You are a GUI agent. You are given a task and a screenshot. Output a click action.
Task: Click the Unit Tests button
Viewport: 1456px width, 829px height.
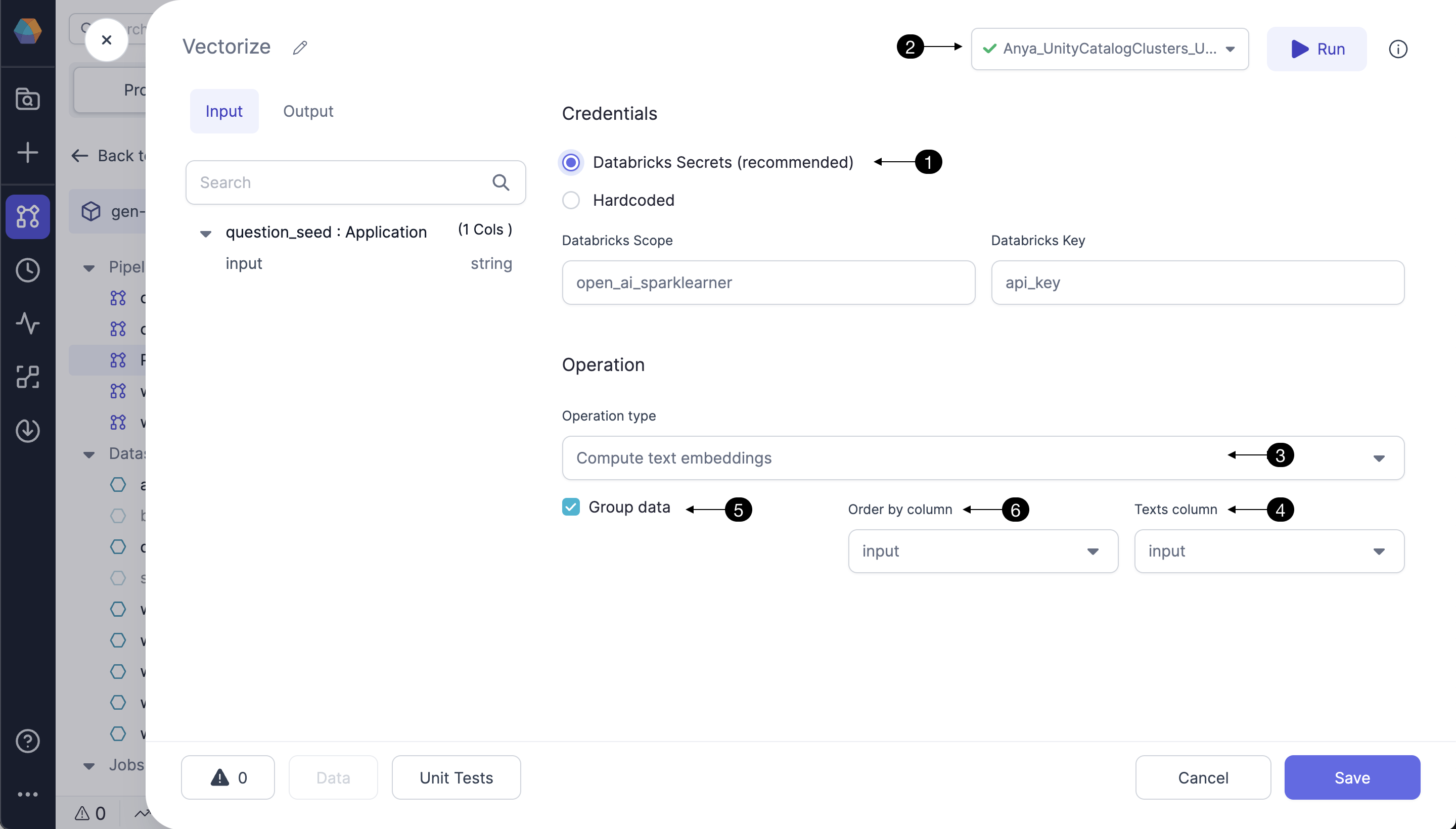pos(456,778)
